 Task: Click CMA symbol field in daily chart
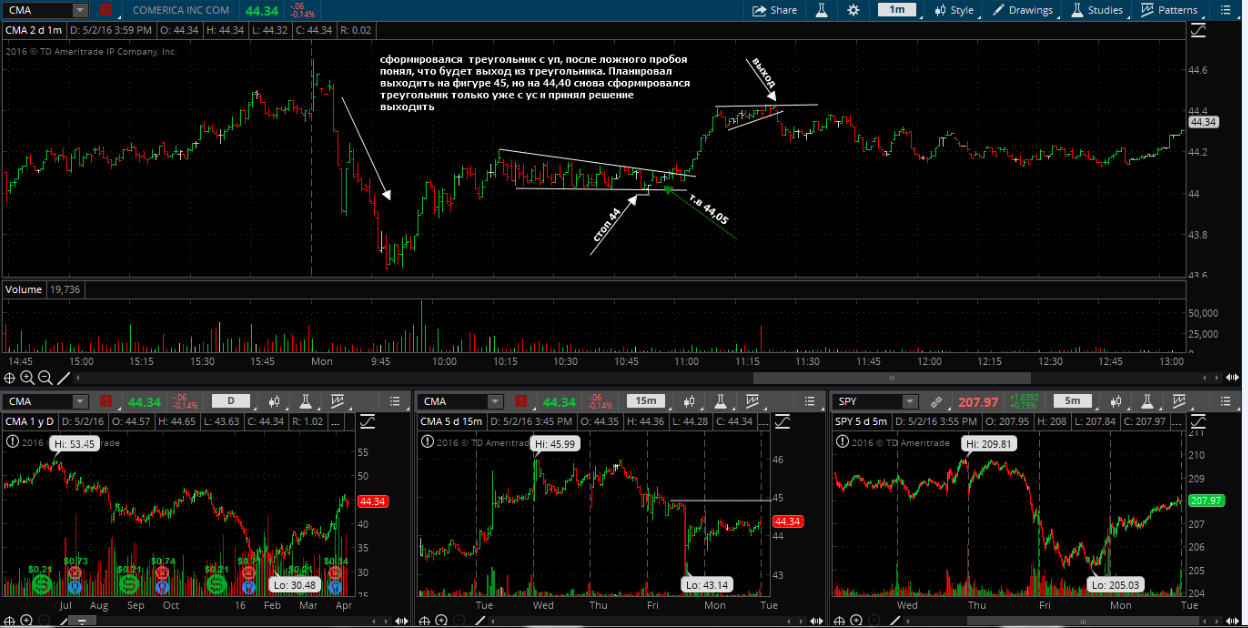click(x=39, y=401)
